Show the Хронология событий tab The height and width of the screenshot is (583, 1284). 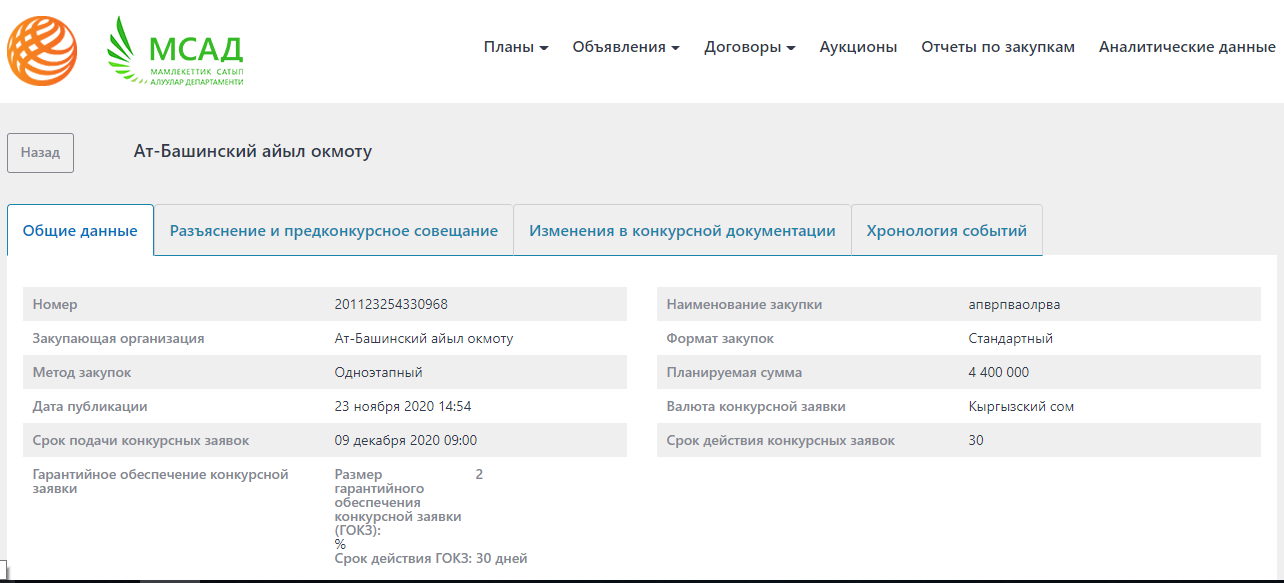[x=946, y=231]
